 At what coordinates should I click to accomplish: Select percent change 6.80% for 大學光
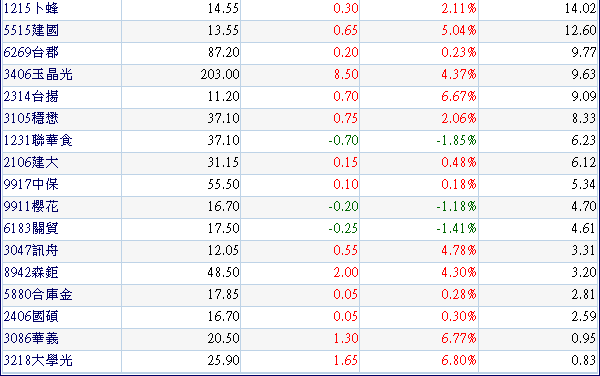459,360
